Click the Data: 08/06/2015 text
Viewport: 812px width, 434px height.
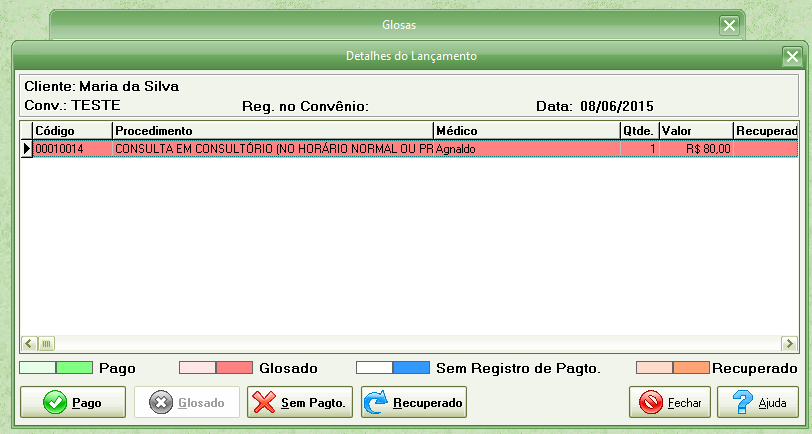coord(594,106)
